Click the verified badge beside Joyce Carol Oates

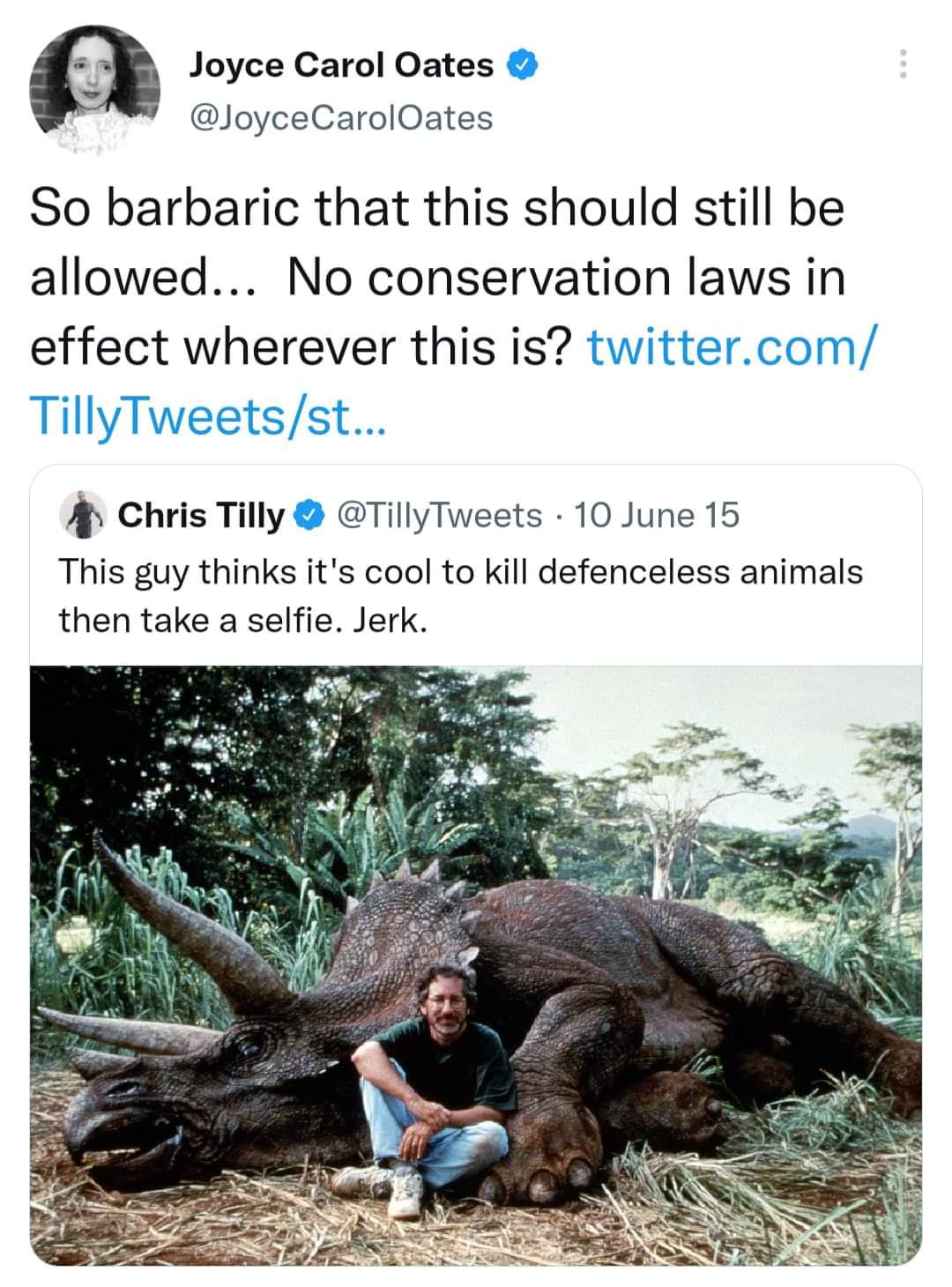tap(522, 64)
